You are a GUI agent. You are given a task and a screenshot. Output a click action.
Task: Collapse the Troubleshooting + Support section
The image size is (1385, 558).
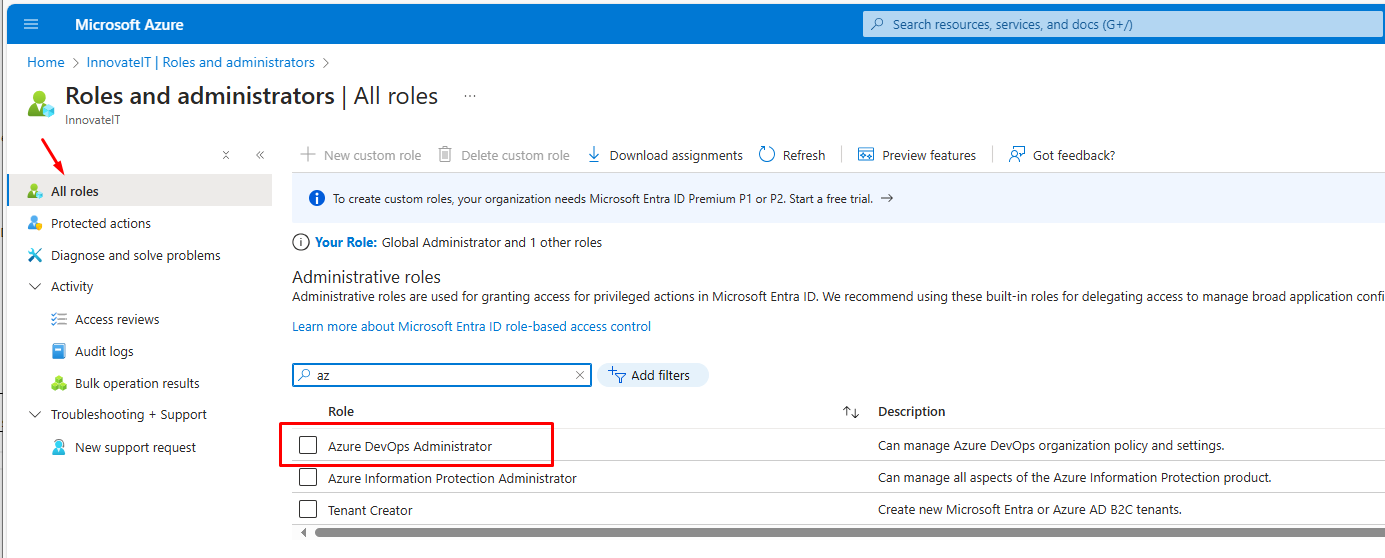[34, 414]
